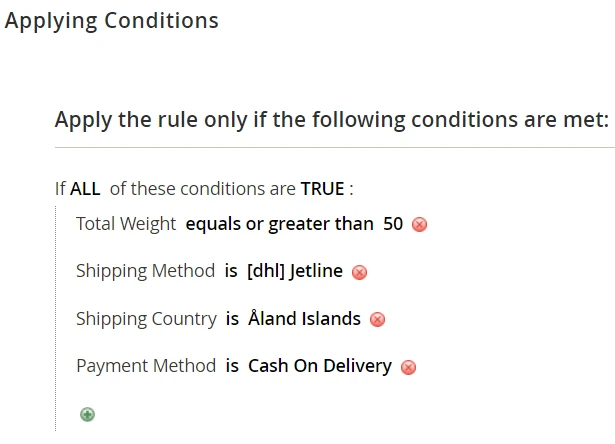615x444 pixels.
Task: Click the Applying Conditions heading
Action: pos(112,20)
